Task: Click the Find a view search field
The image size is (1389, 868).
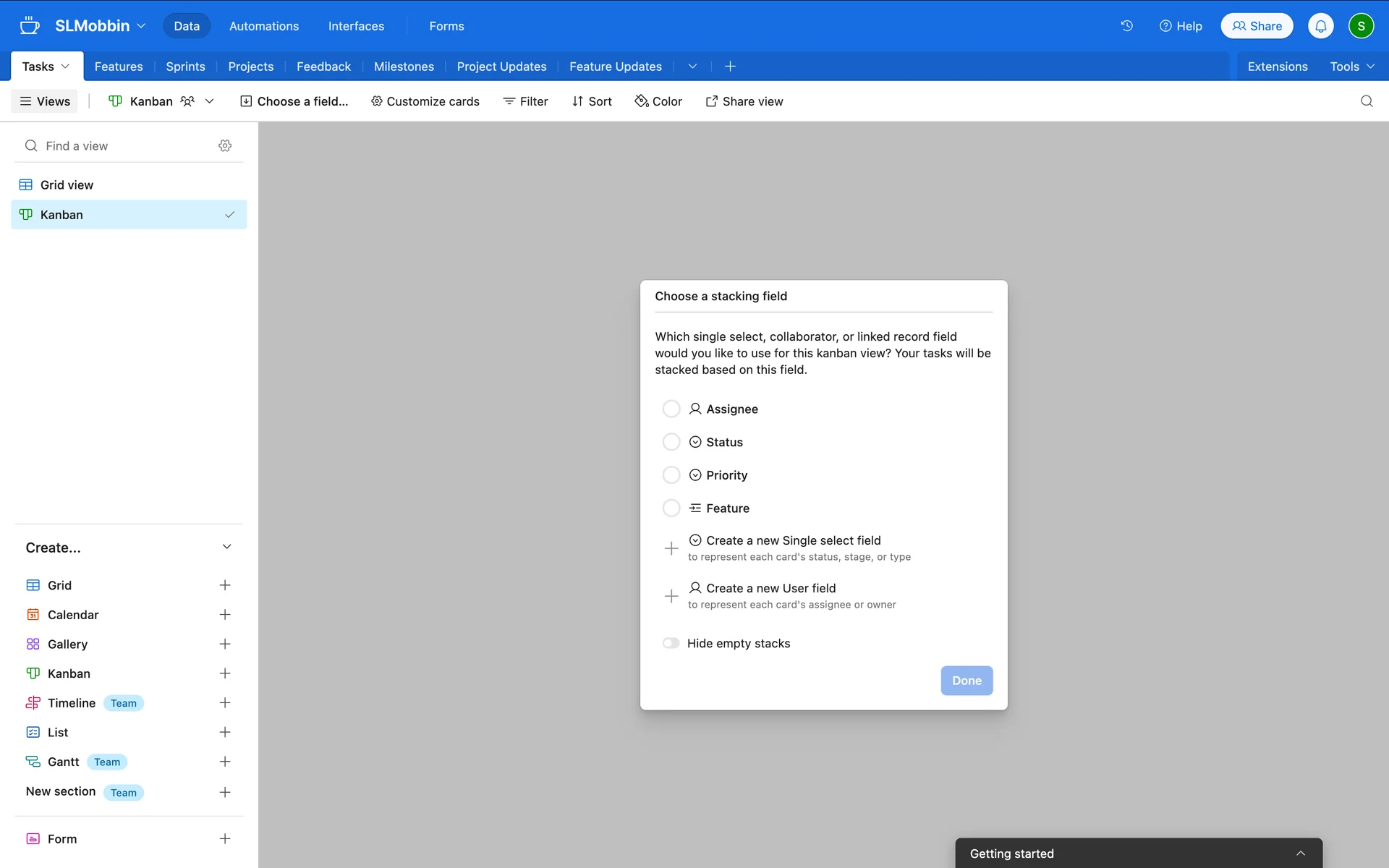Action: click(109, 145)
